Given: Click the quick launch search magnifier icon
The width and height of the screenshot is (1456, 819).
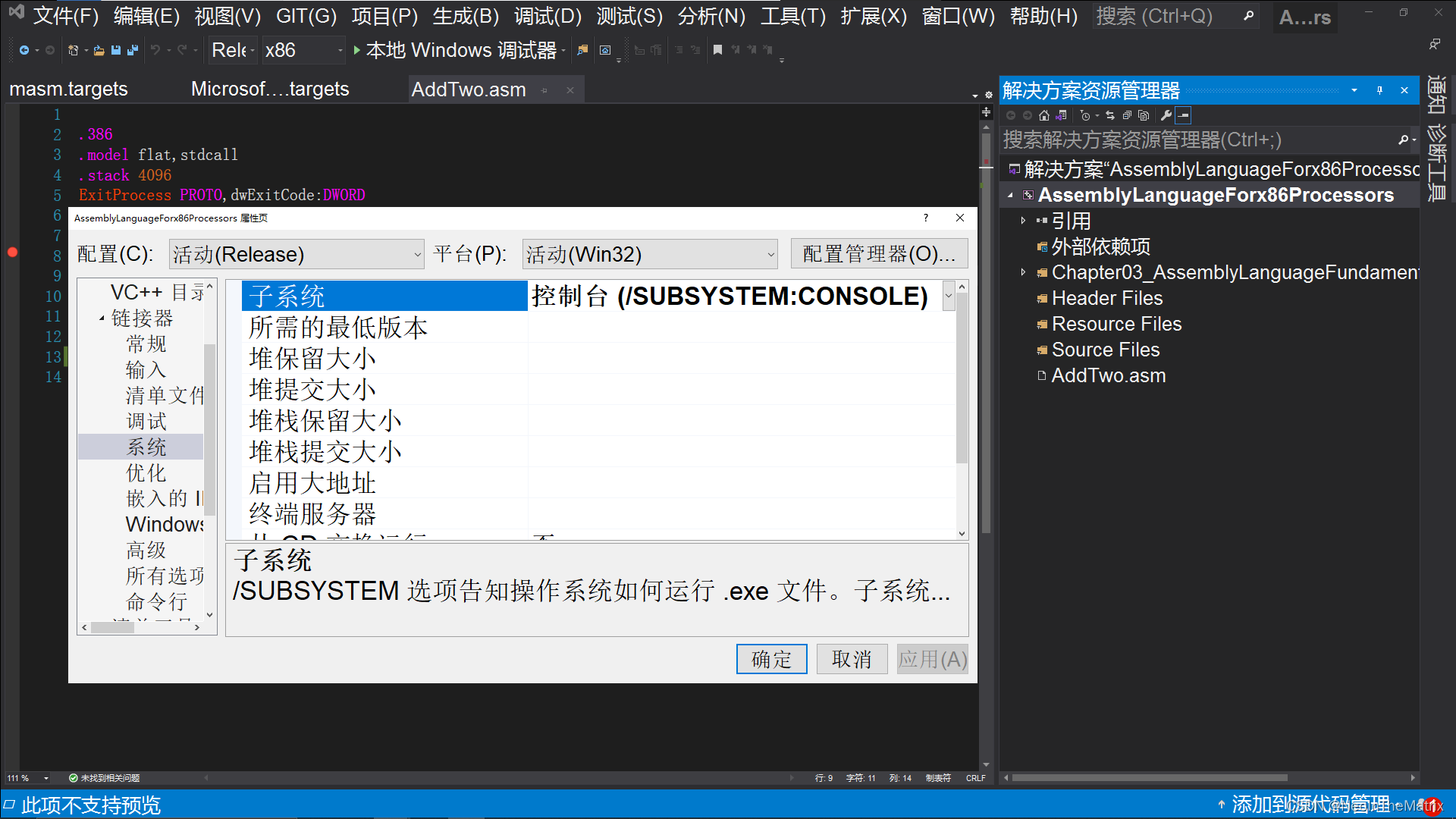Looking at the screenshot, I should pyautogui.click(x=1248, y=16).
